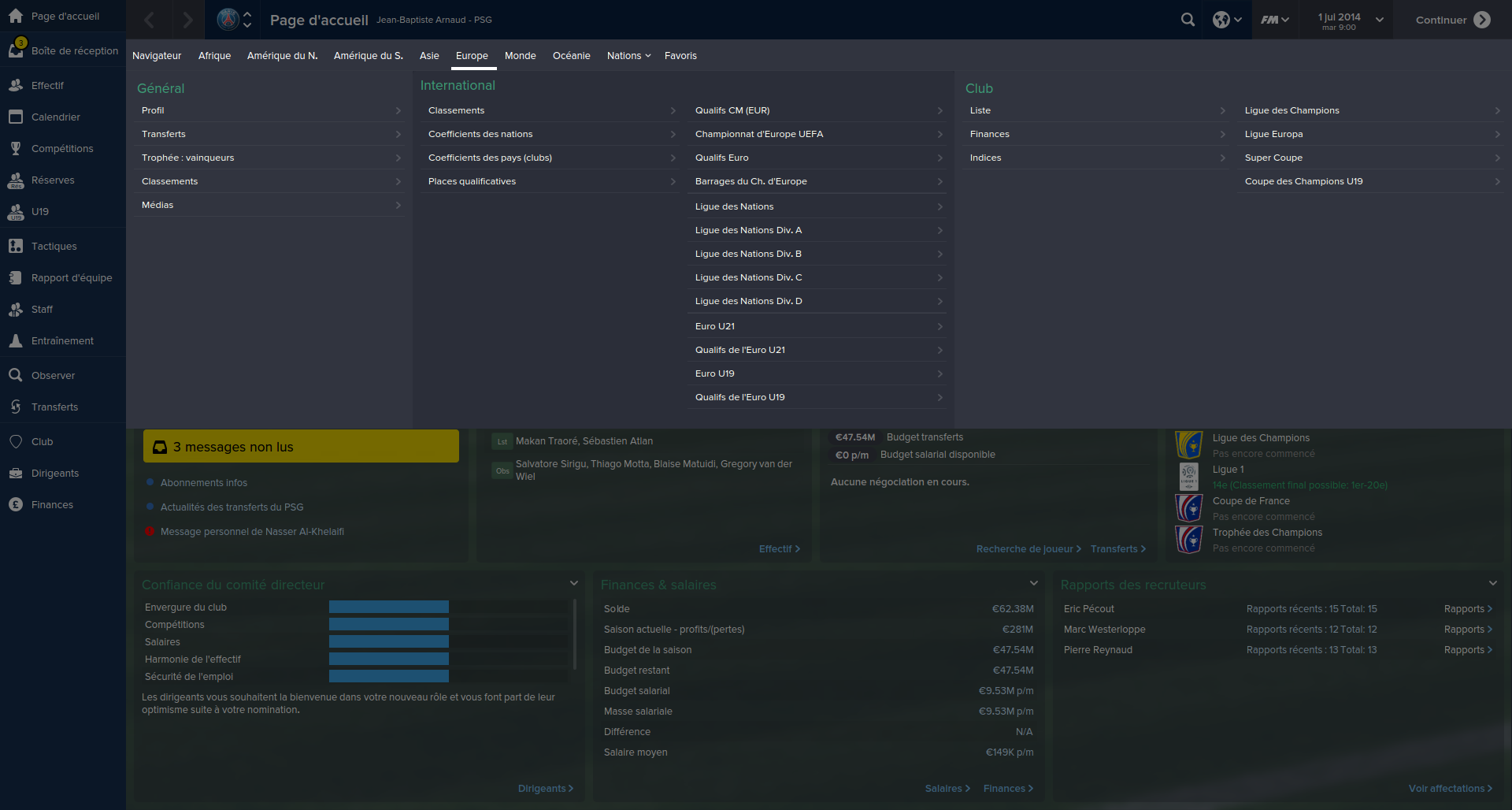This screenshot has width=1512, height=810.
Task: Click the 3 messages non lus banner
Action: tap(301, 446)
